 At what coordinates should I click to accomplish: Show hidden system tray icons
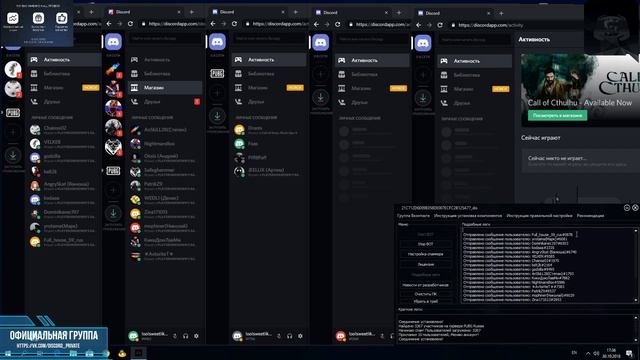pos(588,353)
